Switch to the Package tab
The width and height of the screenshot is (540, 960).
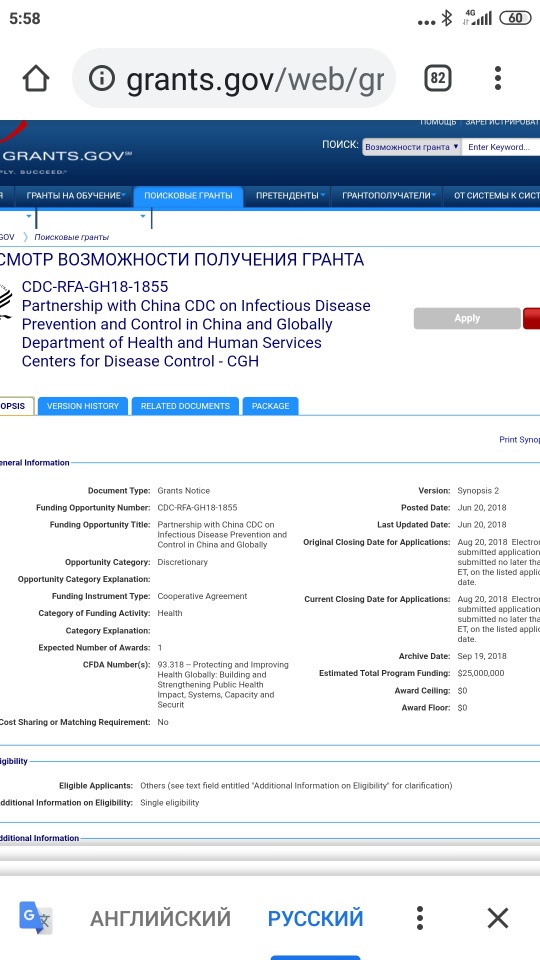pyautogui.click(x=270, y=406)
